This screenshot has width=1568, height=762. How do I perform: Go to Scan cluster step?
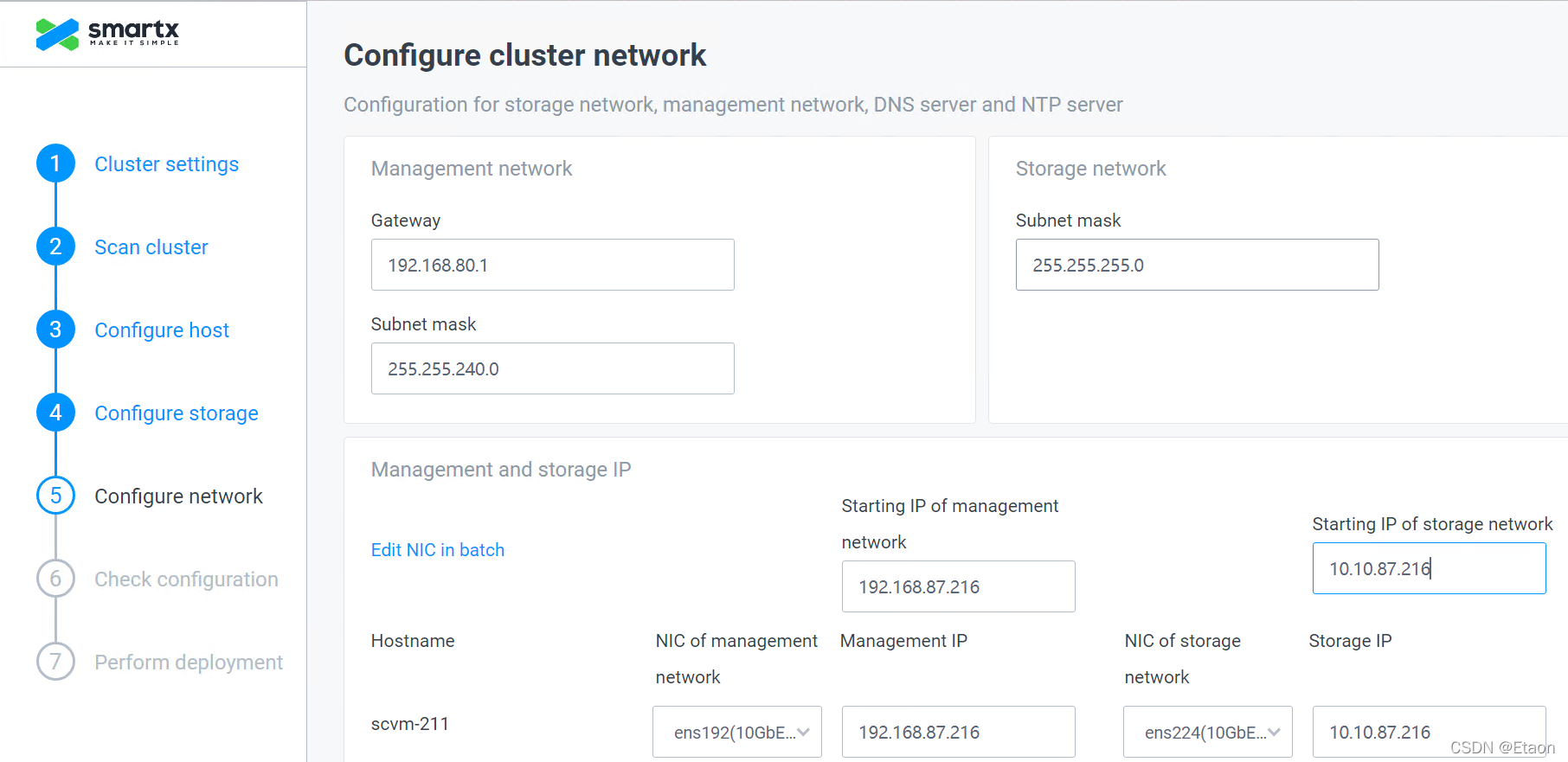[x=151, y=247]
